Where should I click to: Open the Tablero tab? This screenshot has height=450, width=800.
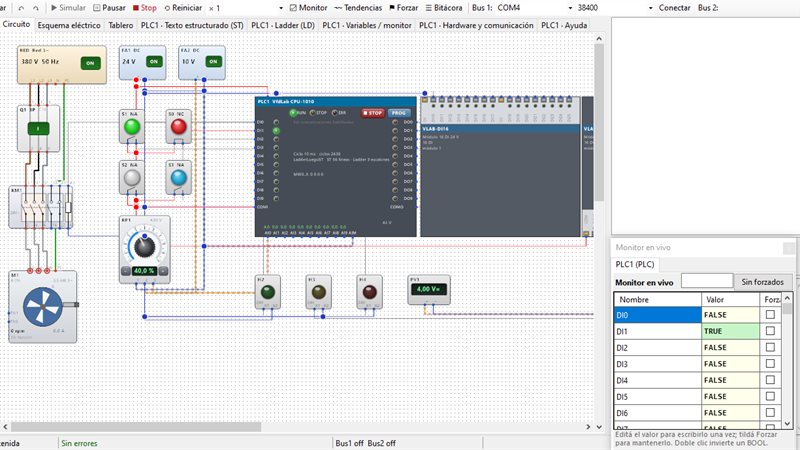pos(121,25)
